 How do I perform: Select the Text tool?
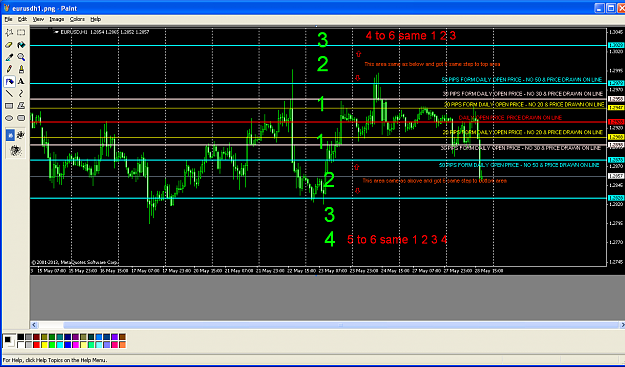[21, 82]
